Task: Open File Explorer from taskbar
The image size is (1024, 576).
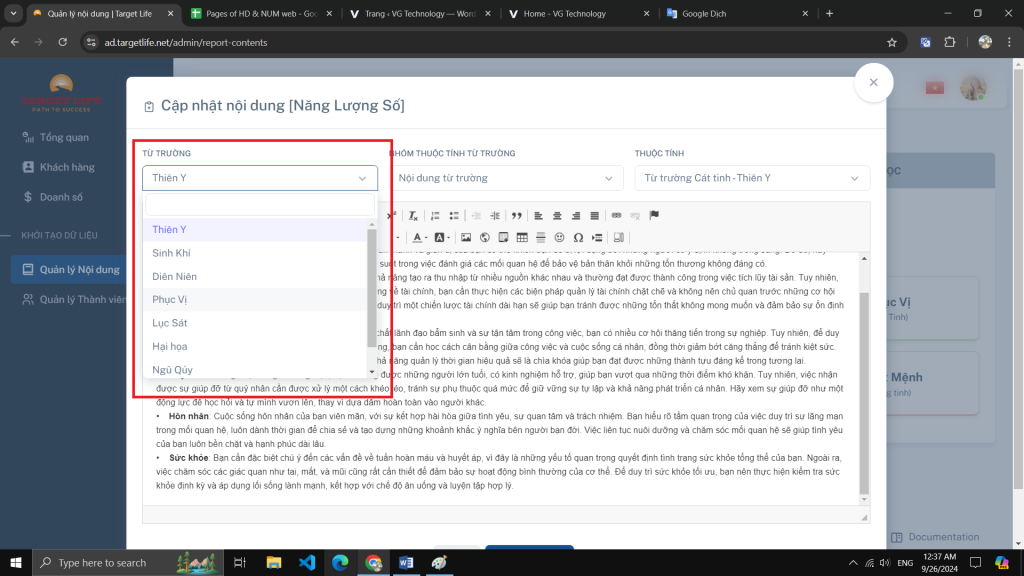Action: [274, 562]
